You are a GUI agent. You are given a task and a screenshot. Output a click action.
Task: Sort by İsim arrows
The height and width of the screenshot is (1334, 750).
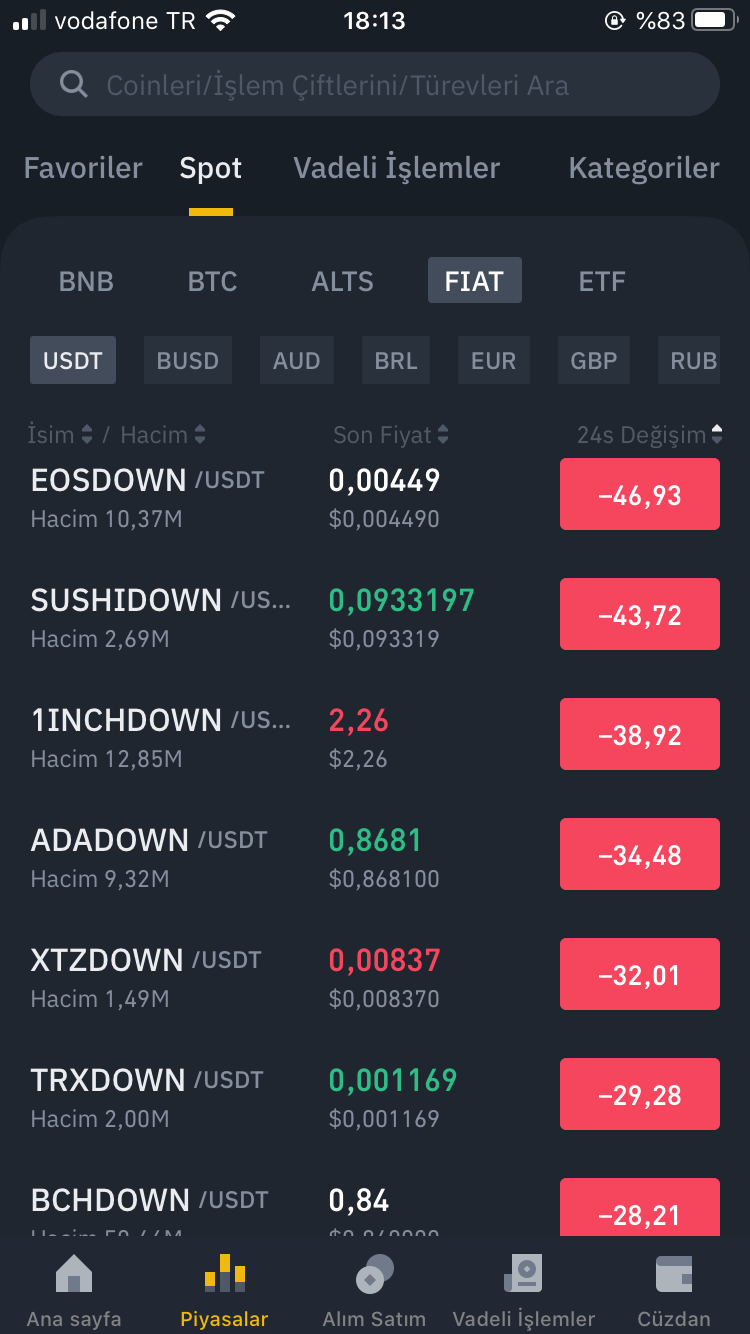tap(87, 435)
